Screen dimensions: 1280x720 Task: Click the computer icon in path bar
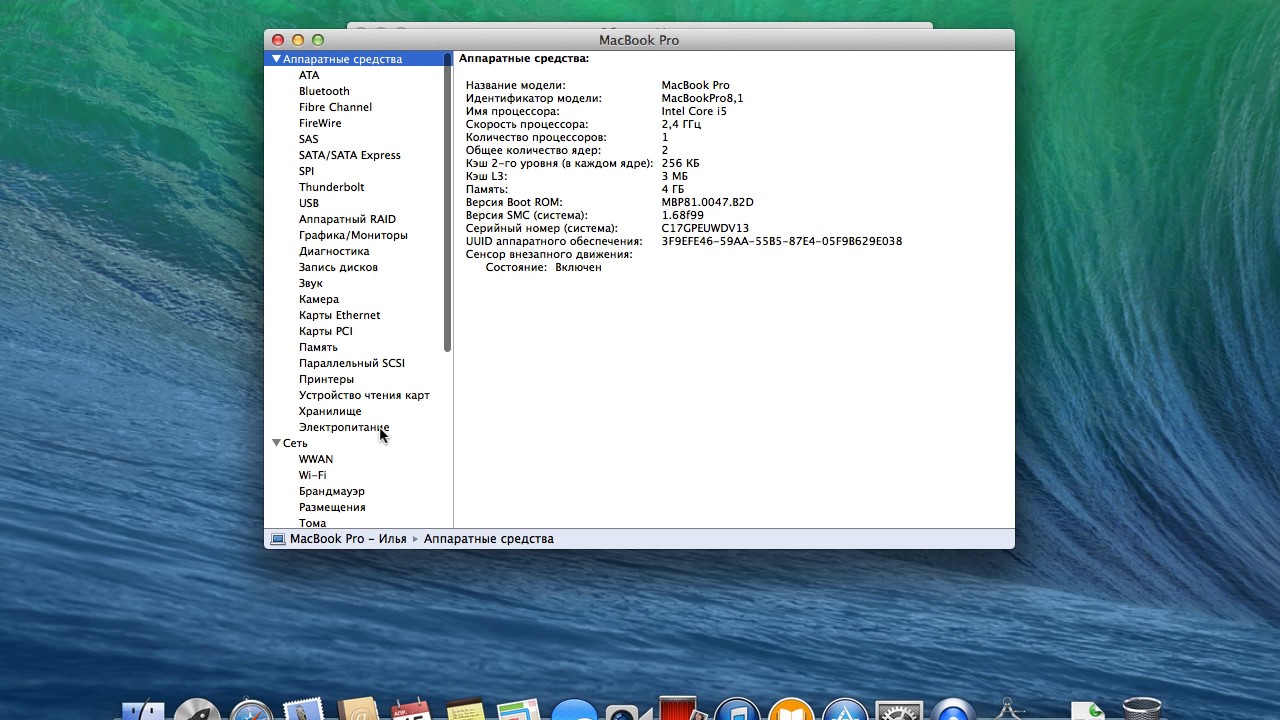[278, 539]
